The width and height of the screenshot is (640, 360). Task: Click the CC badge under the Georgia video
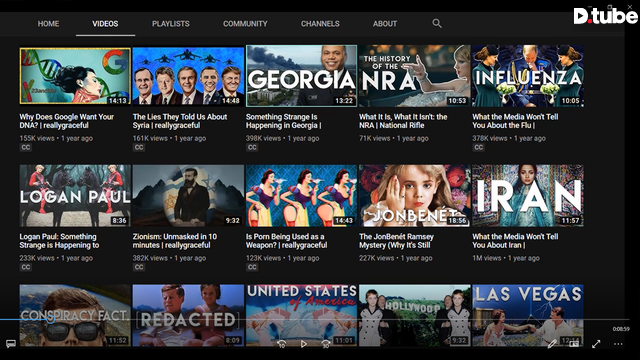pyautogui.click(x=252, y=147)
